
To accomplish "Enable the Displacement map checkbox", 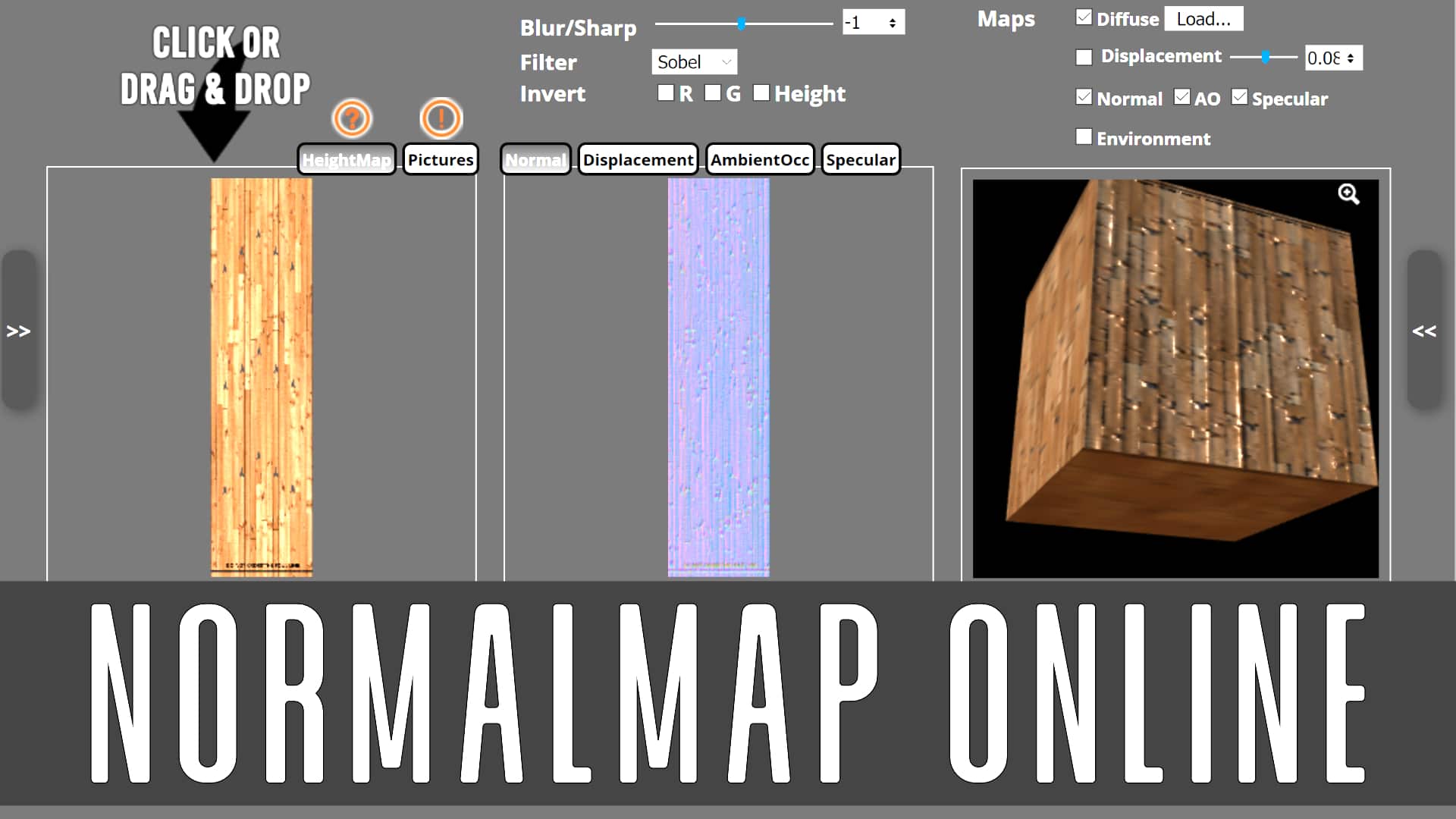I will point(1084,57).
